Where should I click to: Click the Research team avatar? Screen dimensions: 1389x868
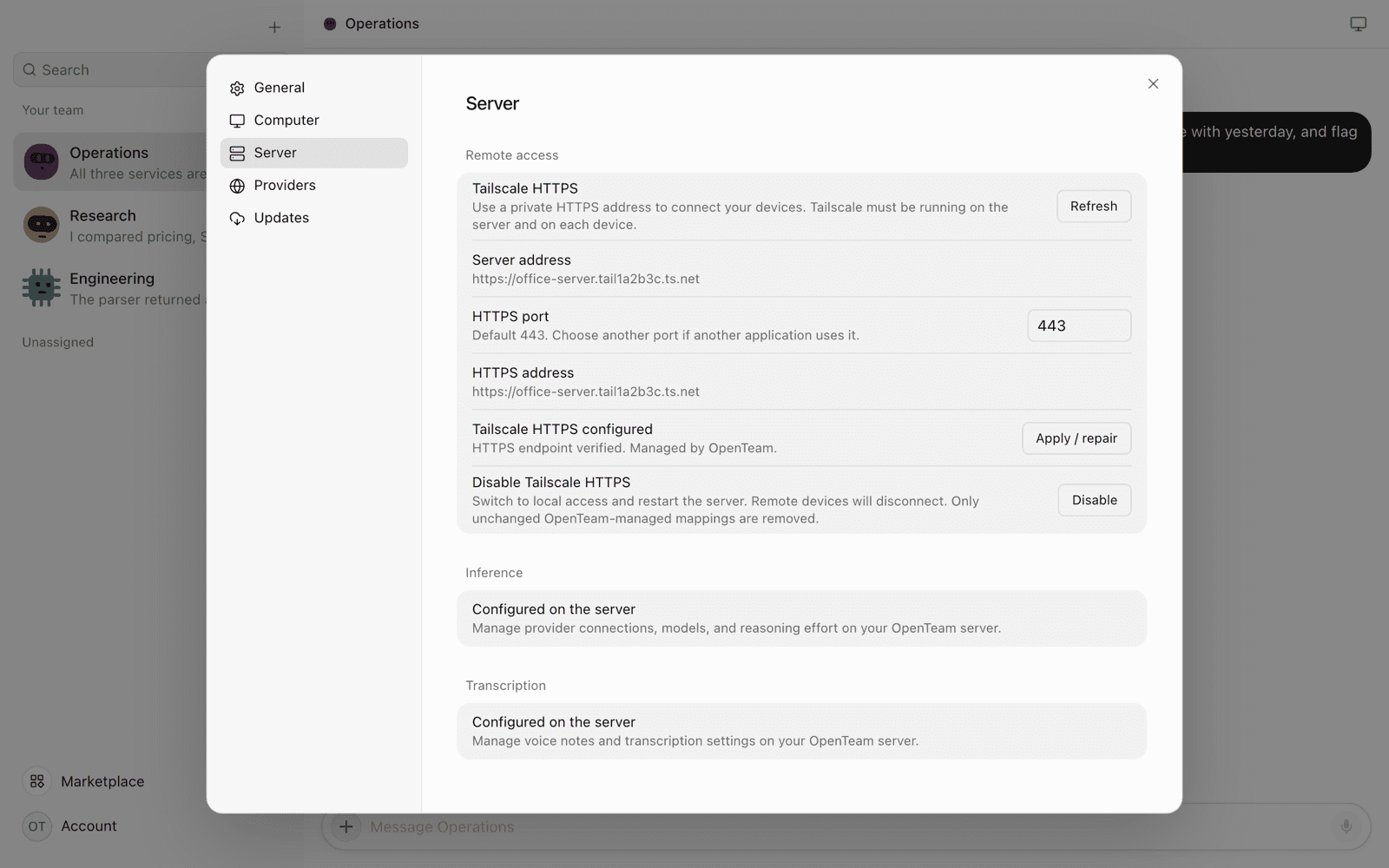coord(41,225)
